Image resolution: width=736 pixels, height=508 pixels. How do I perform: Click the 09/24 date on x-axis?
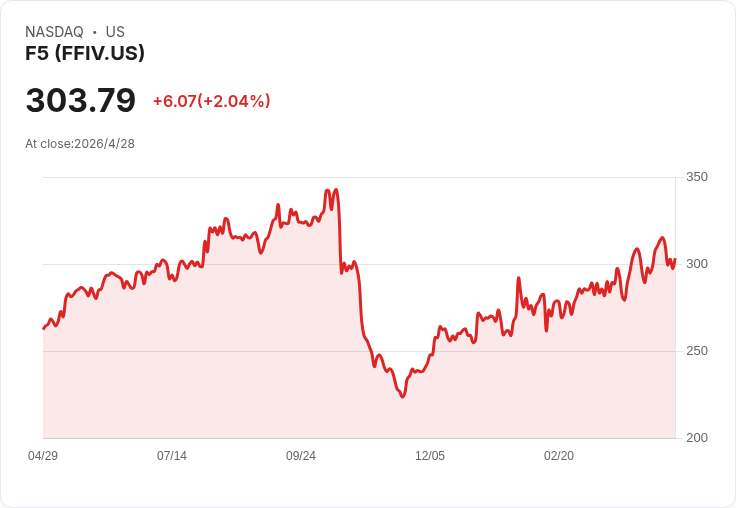301,456
